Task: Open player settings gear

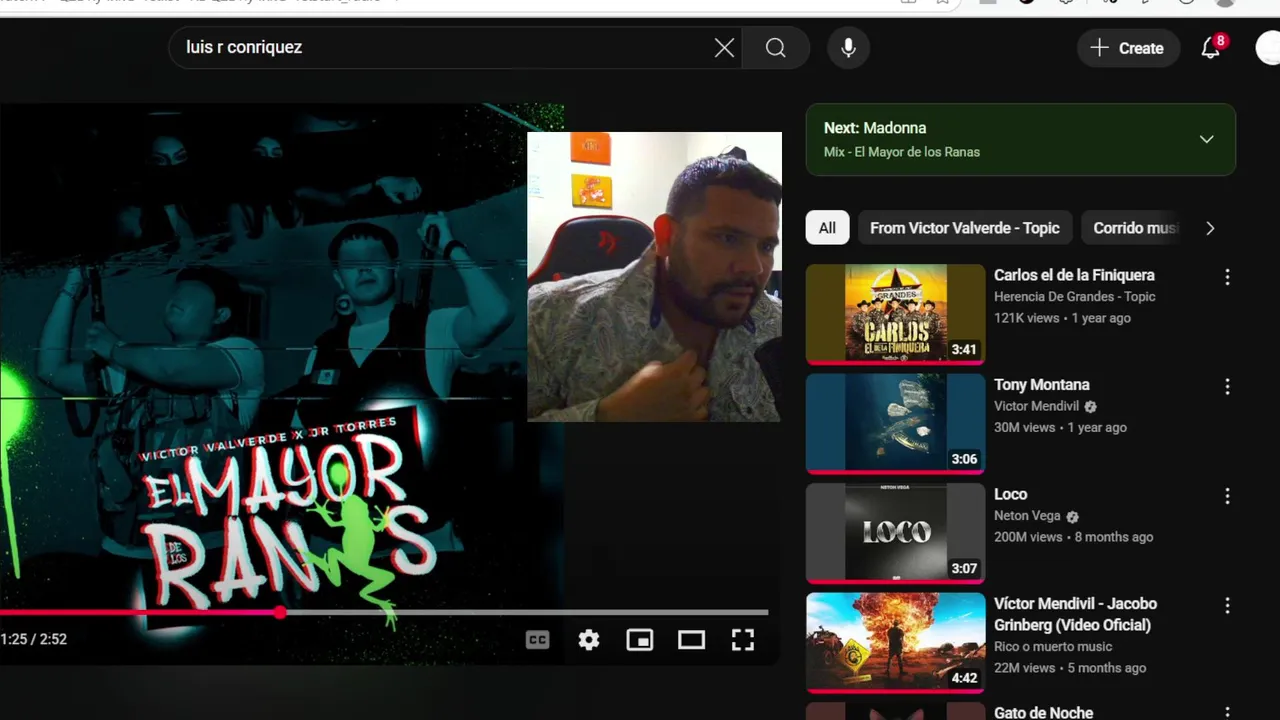Action: pyautogui.click(x=589, y=640)
